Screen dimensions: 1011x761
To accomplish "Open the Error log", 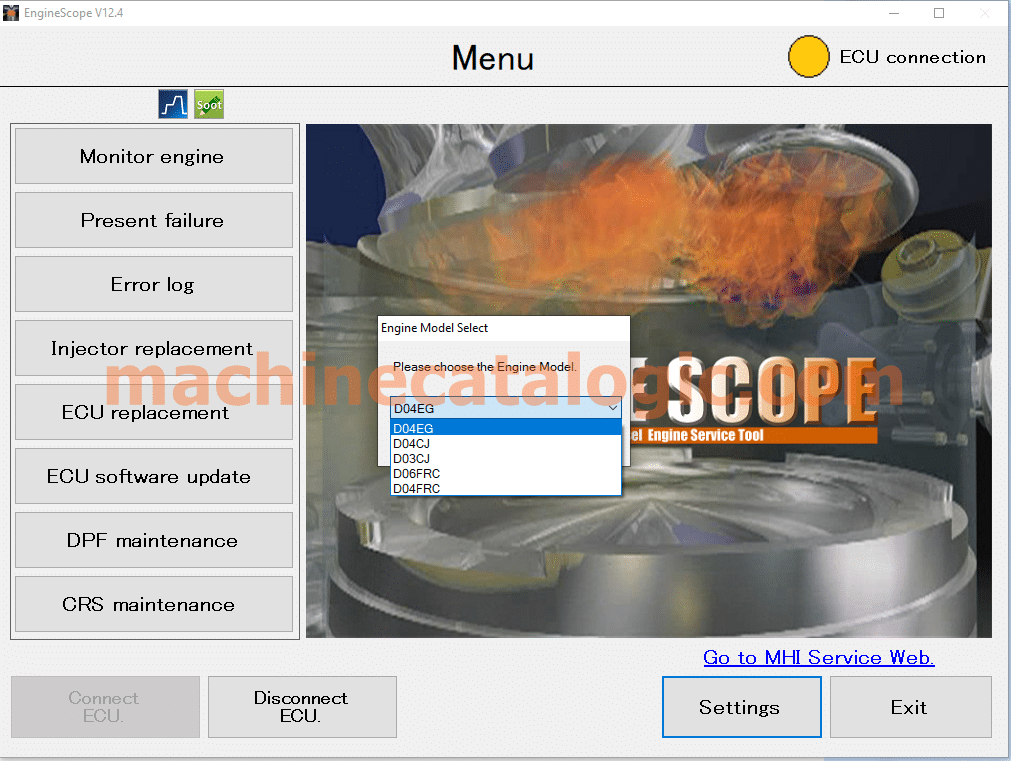I will [x=153, y=284].
